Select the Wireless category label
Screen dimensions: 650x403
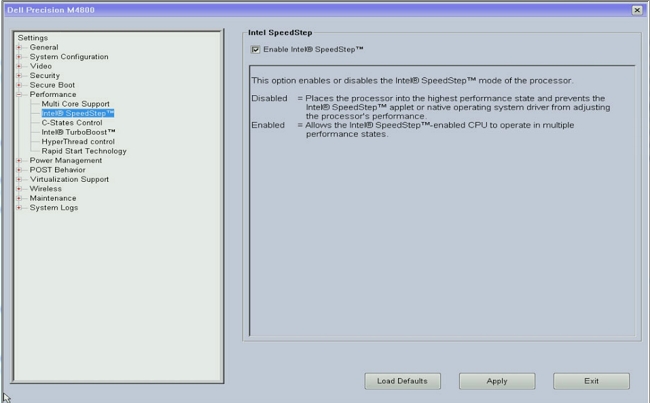pos(46,189)
